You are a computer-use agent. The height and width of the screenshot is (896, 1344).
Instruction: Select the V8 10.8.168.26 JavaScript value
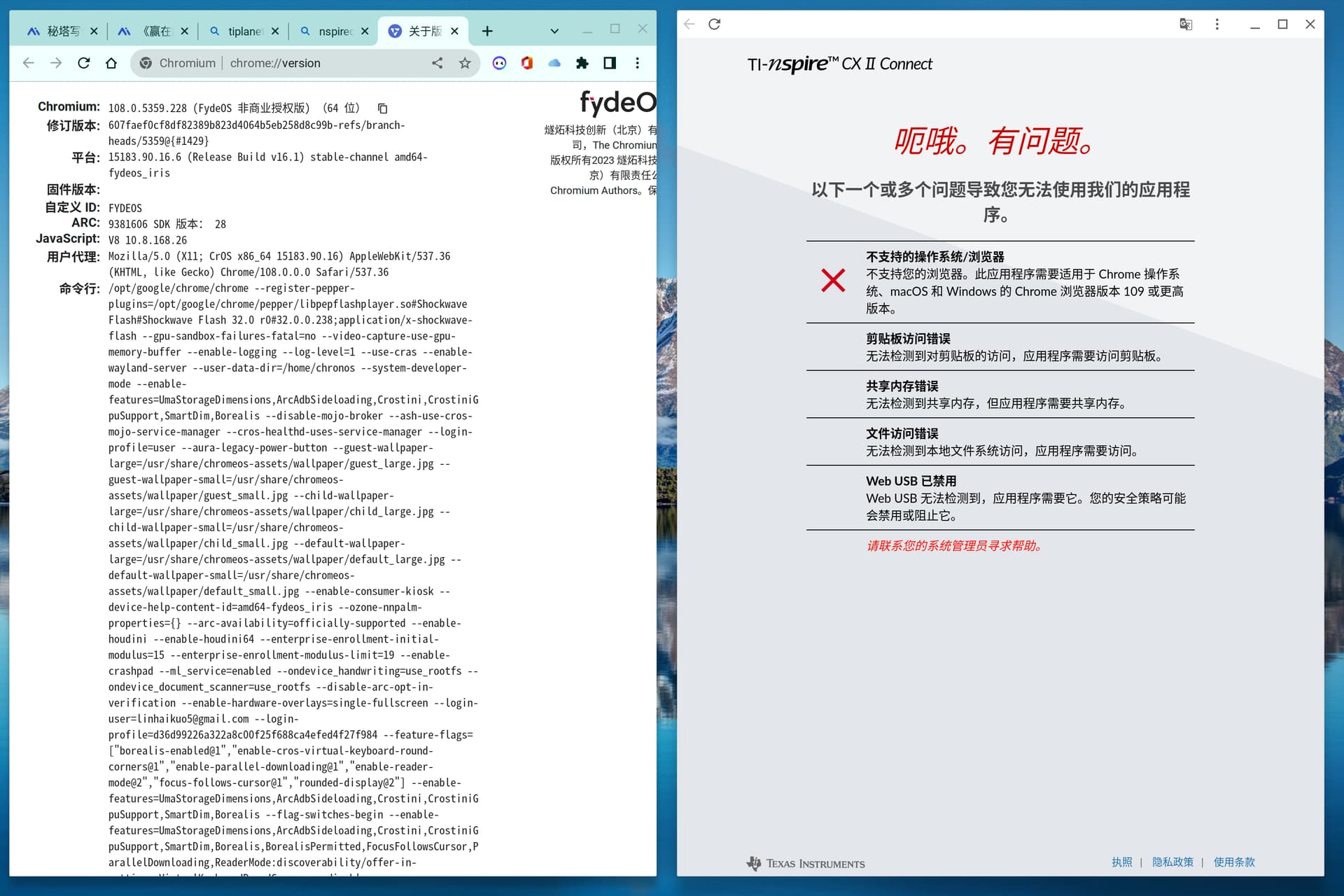coord(148,241)
